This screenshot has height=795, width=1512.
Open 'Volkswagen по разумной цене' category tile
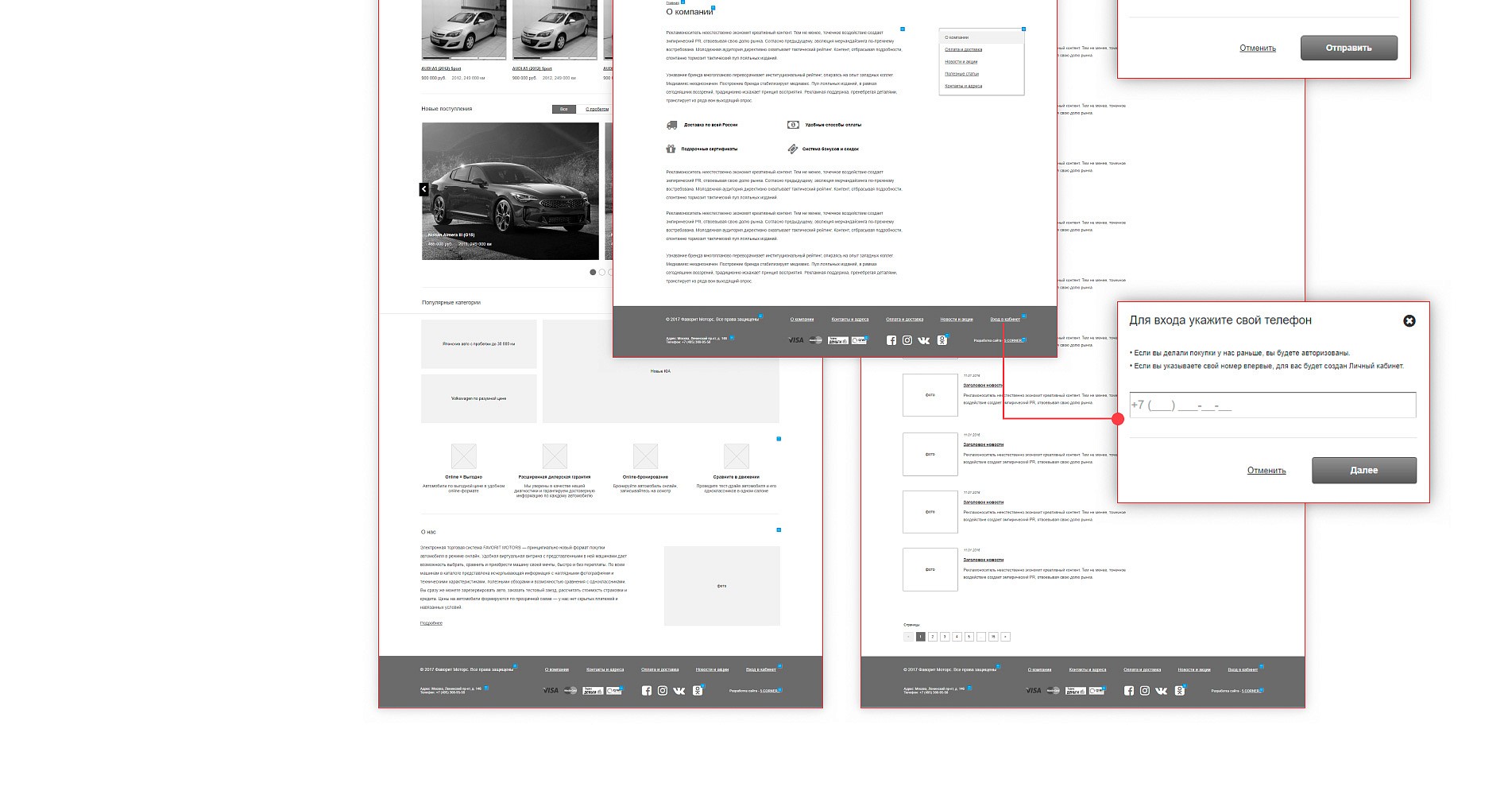click(x=478, y=398)
